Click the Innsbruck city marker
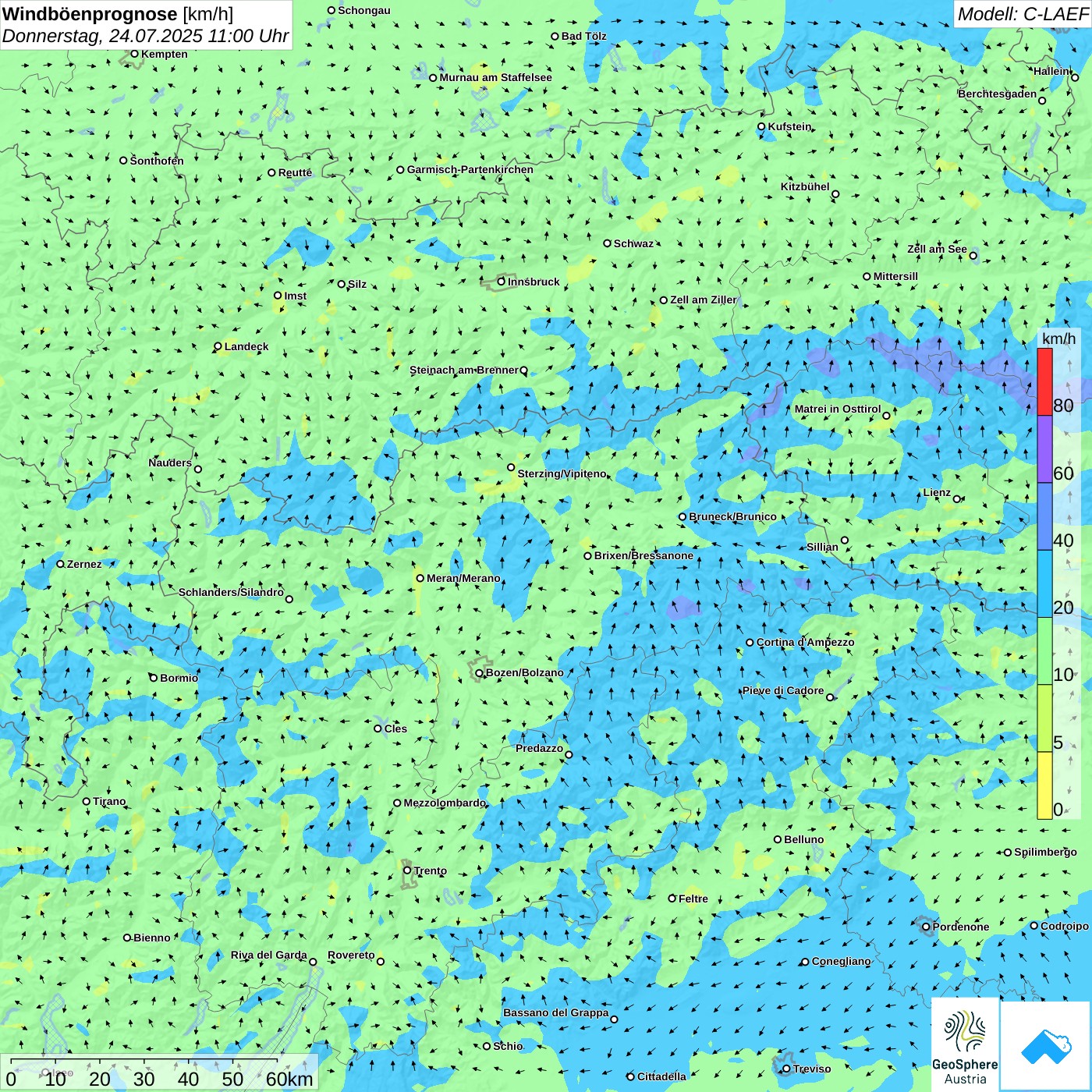 (x=502, y=282)
